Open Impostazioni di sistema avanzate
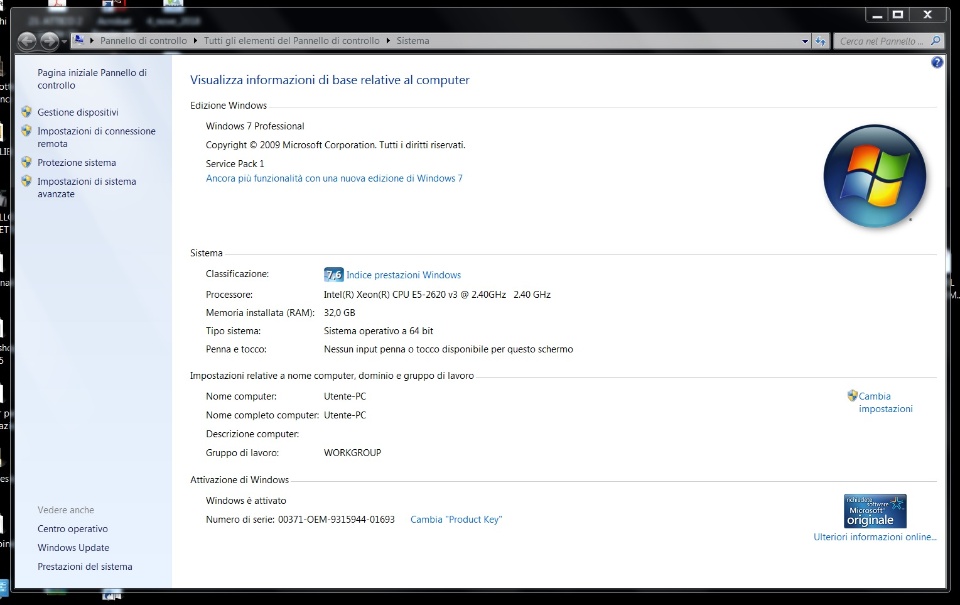960x605 pixels. 86,187
